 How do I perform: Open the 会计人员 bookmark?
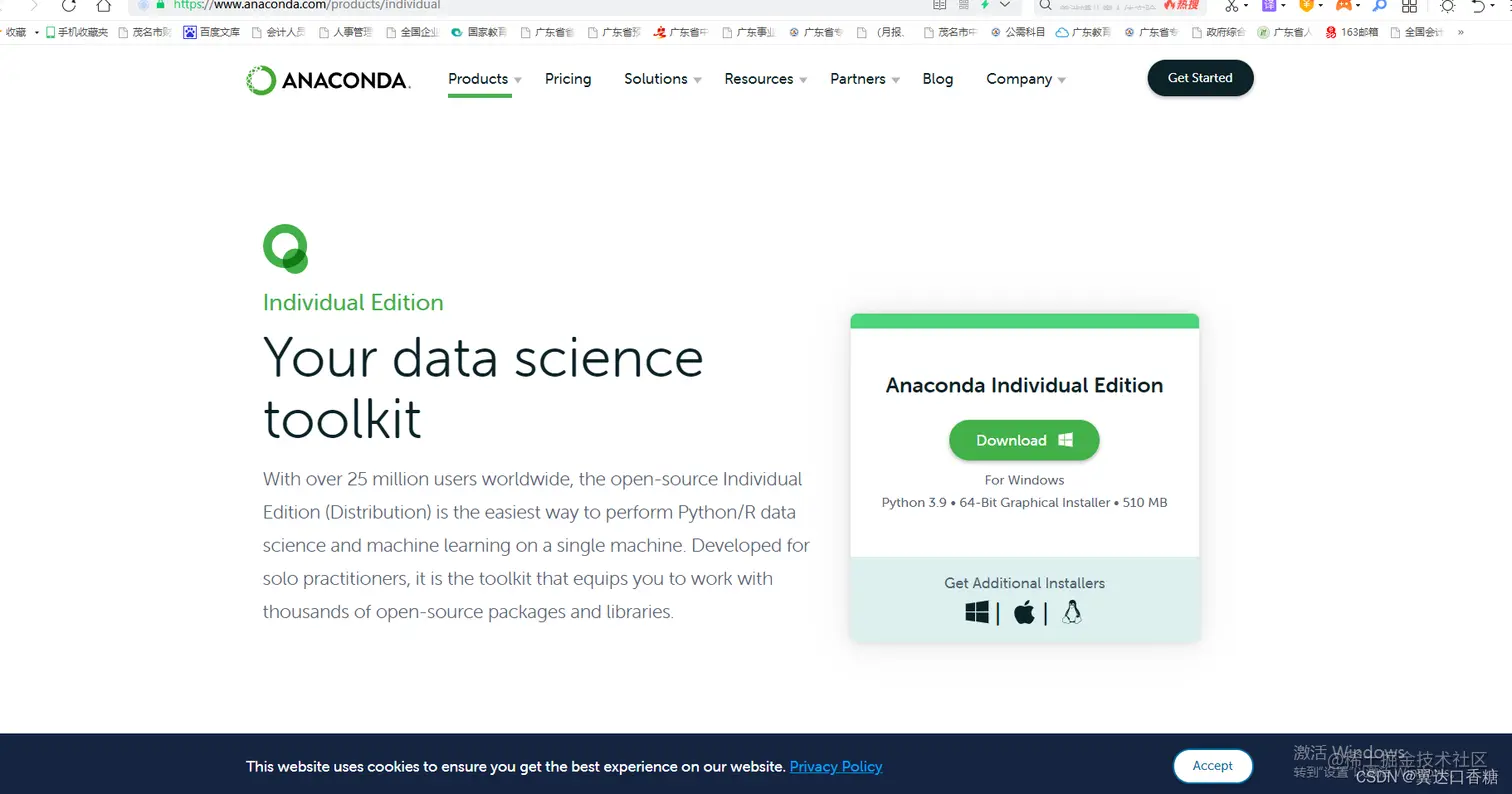[x=279, y=32]
